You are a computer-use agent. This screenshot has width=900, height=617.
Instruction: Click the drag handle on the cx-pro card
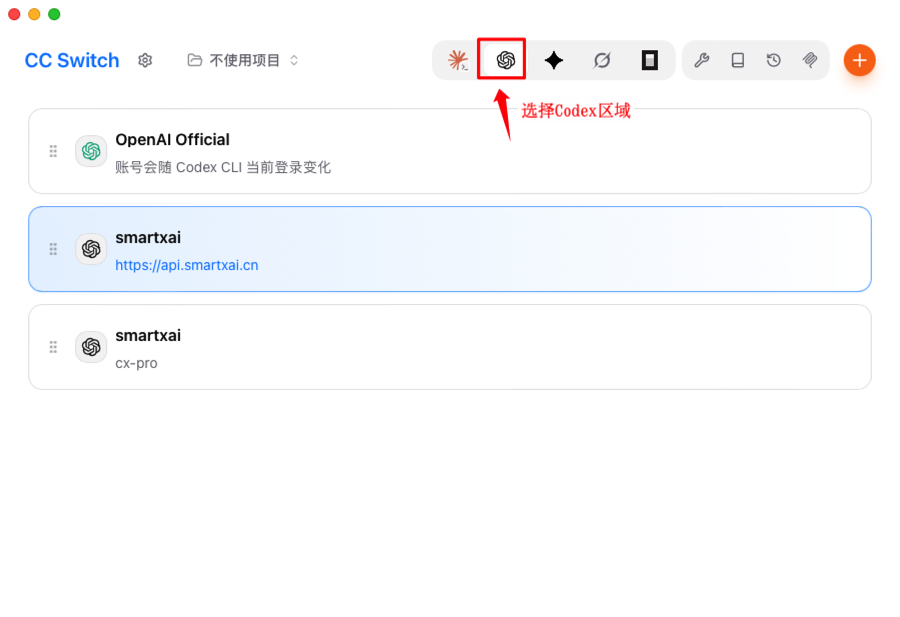pyautogui.click(x=53, y=347)
